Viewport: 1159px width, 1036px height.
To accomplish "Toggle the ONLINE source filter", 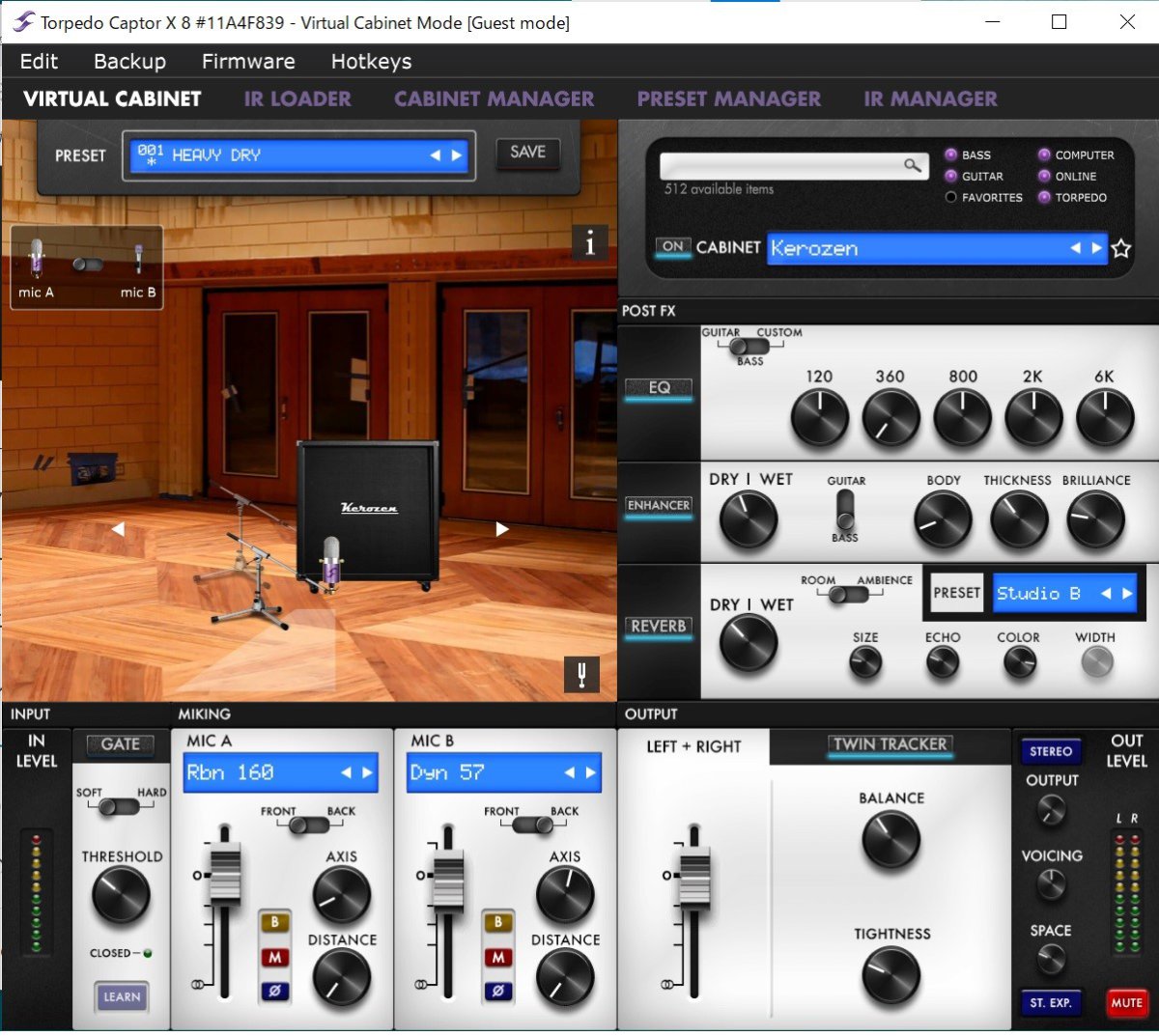I will [x=1044, y=176].
